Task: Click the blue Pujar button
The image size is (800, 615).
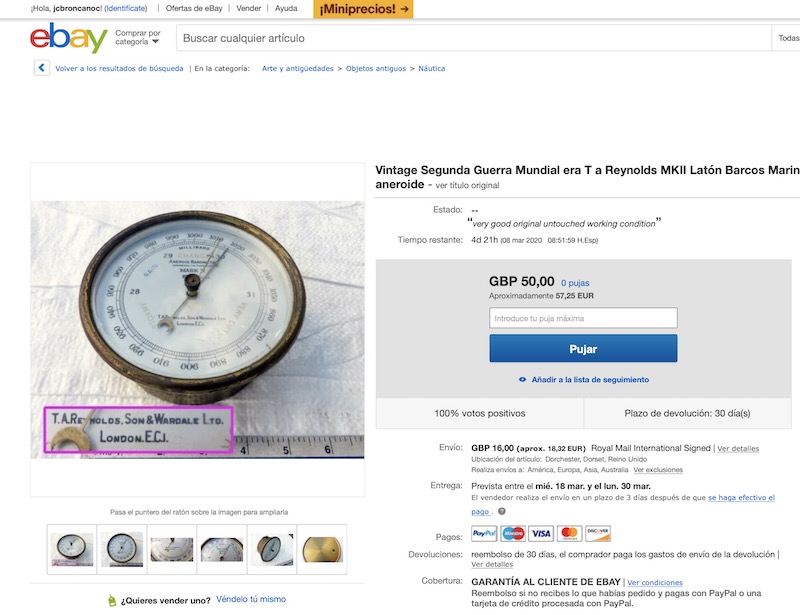Action: (x=583, y=349)
